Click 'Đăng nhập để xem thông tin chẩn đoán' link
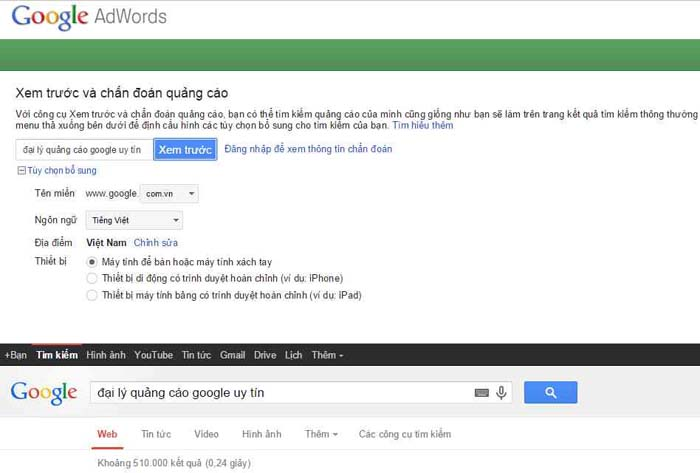Screen dimensions: 700x473 tap(308, 149)
